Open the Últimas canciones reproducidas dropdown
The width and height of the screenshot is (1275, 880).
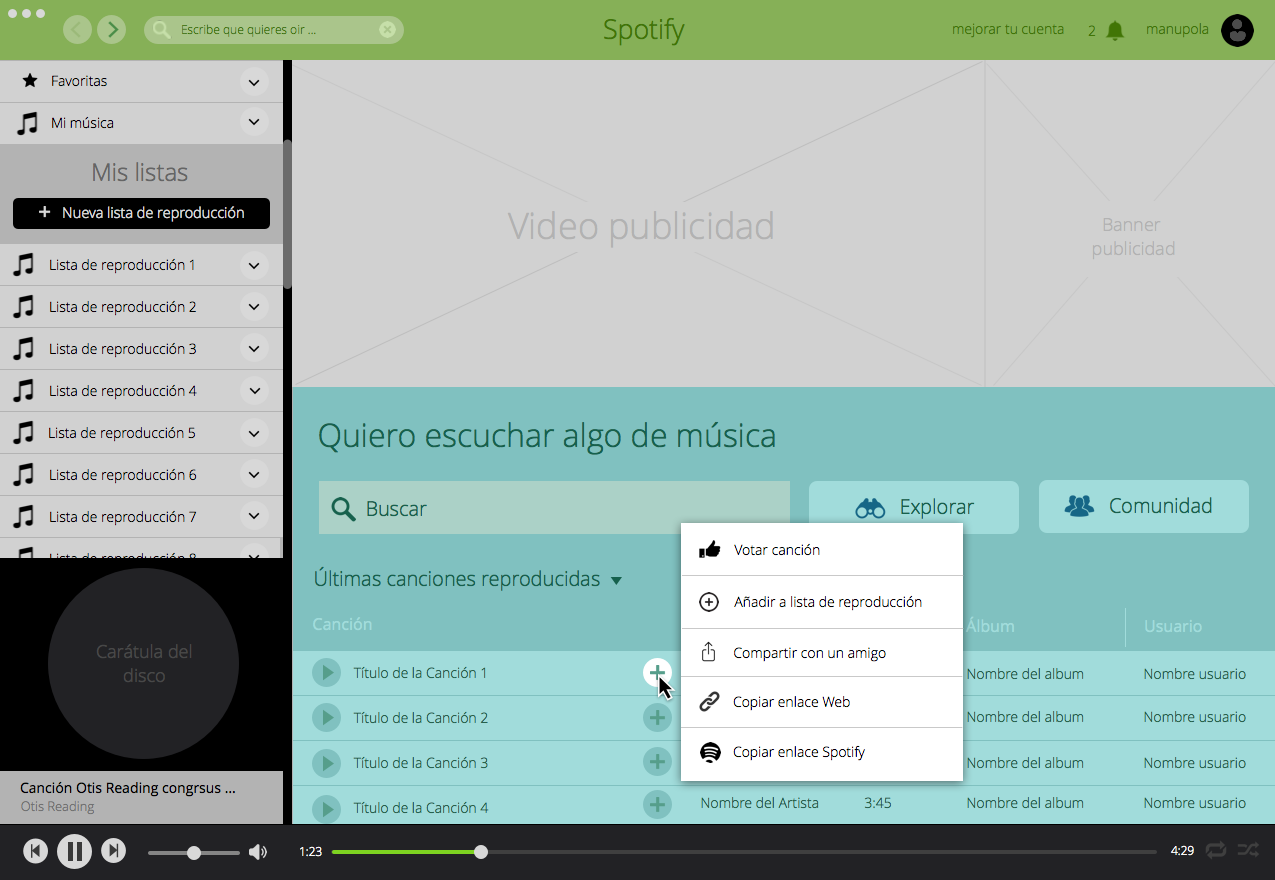616,581
